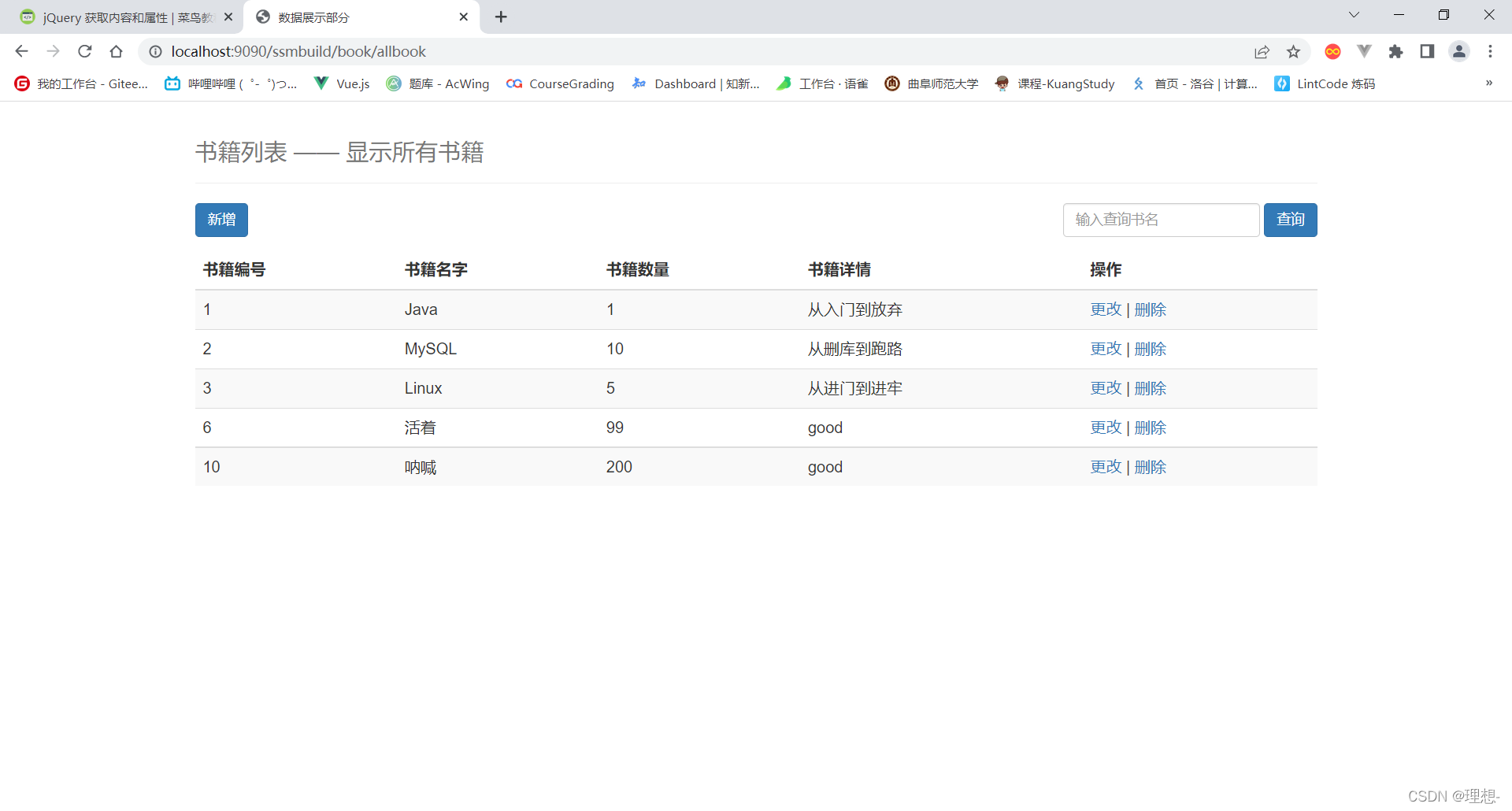The image size is (1512, 811).
Task: Click 更改 for the MySQL book
Action: [1106, 349]
